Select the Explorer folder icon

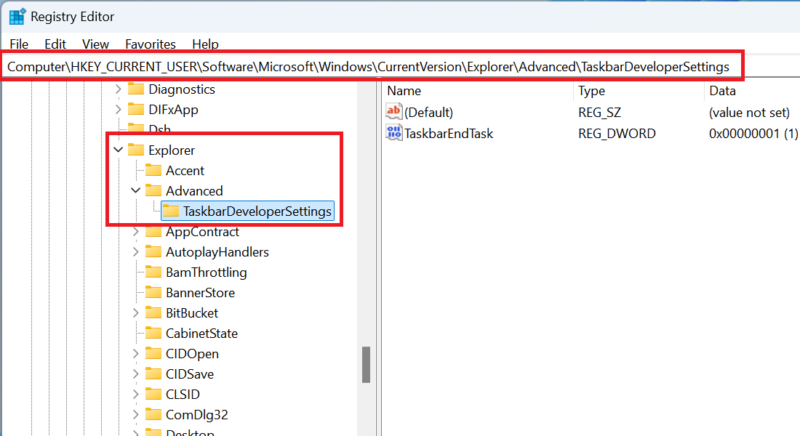136,150
